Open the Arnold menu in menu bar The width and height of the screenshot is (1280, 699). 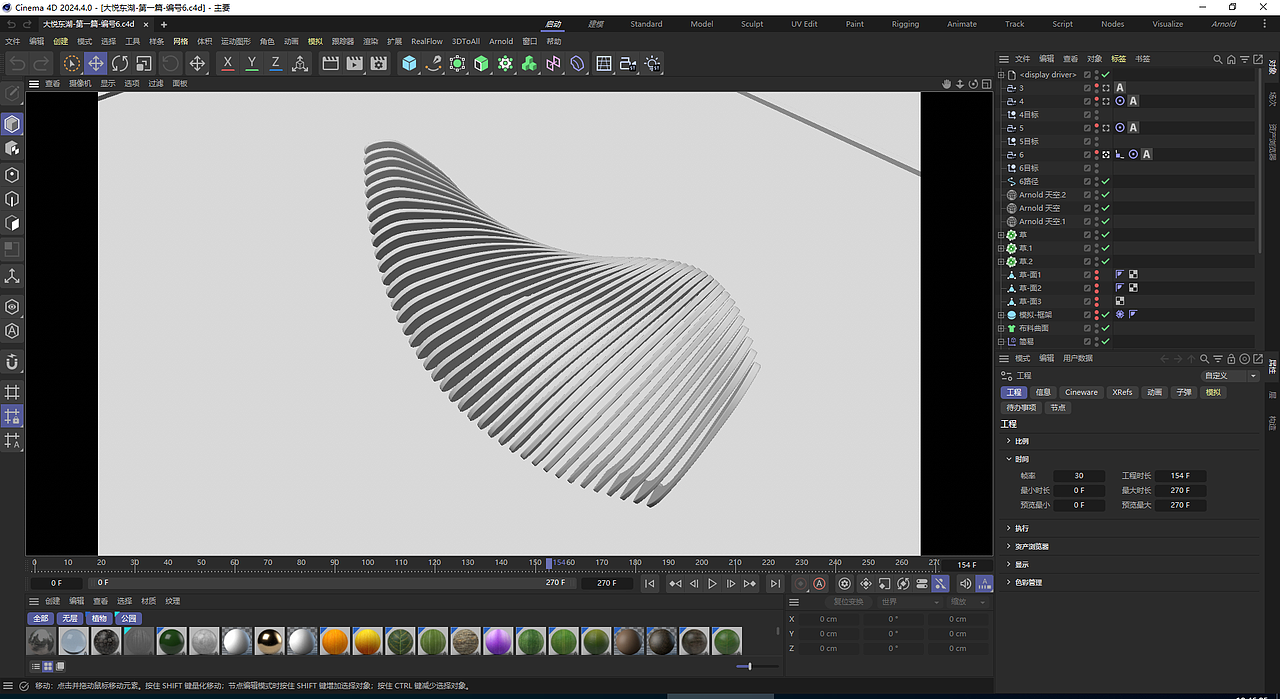pyautogui.click(x=501, y=42)
